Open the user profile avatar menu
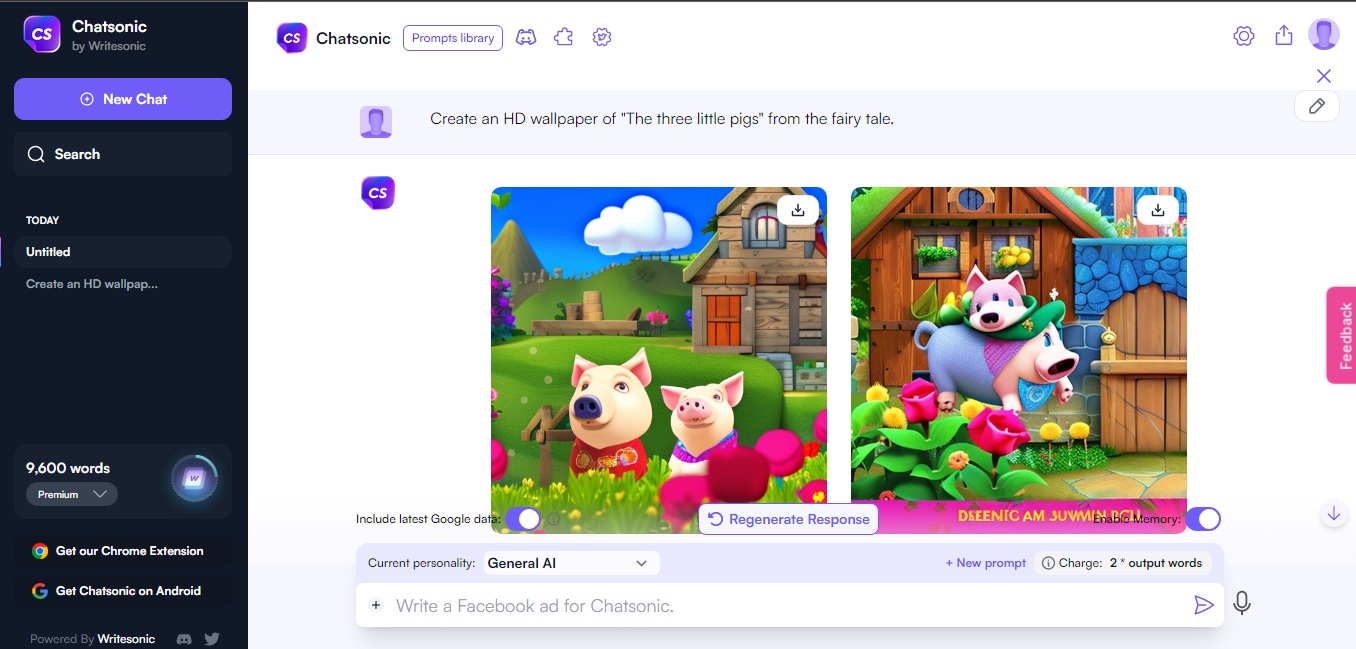The width and height of the screenshot is (1356, 649). (1324, 34)
